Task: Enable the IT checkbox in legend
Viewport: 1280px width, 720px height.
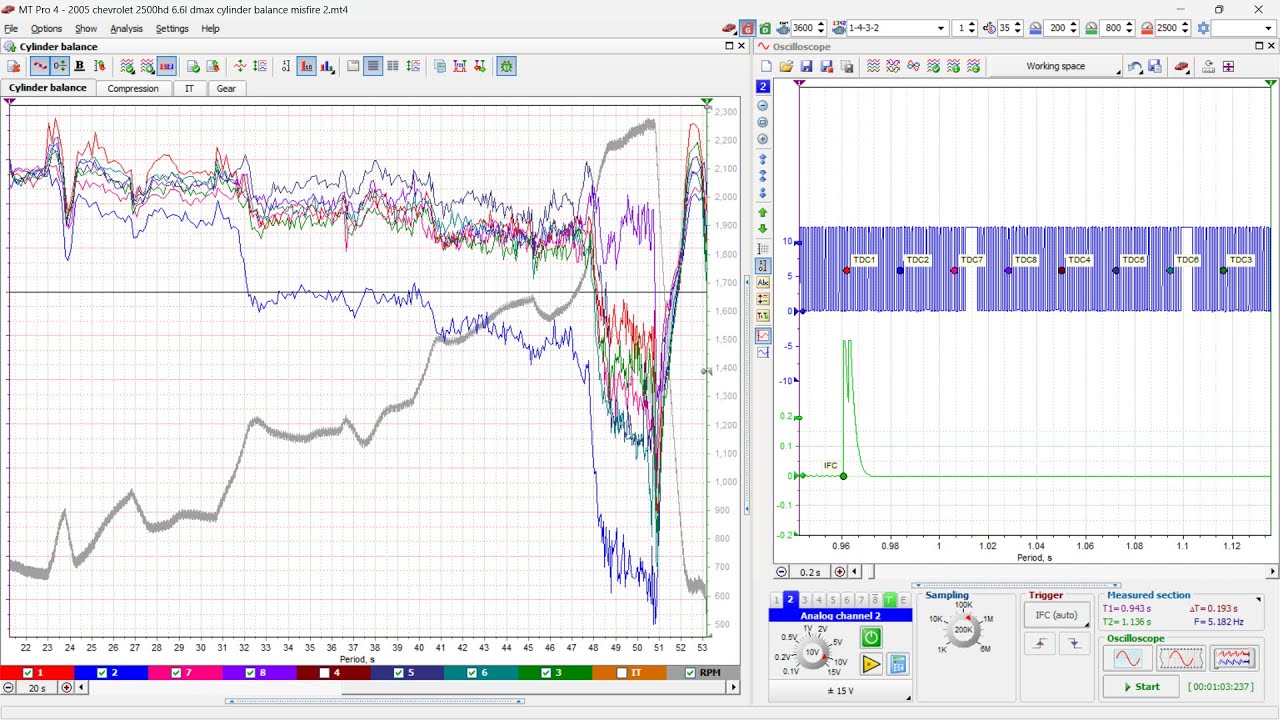Action: [621, 673]
